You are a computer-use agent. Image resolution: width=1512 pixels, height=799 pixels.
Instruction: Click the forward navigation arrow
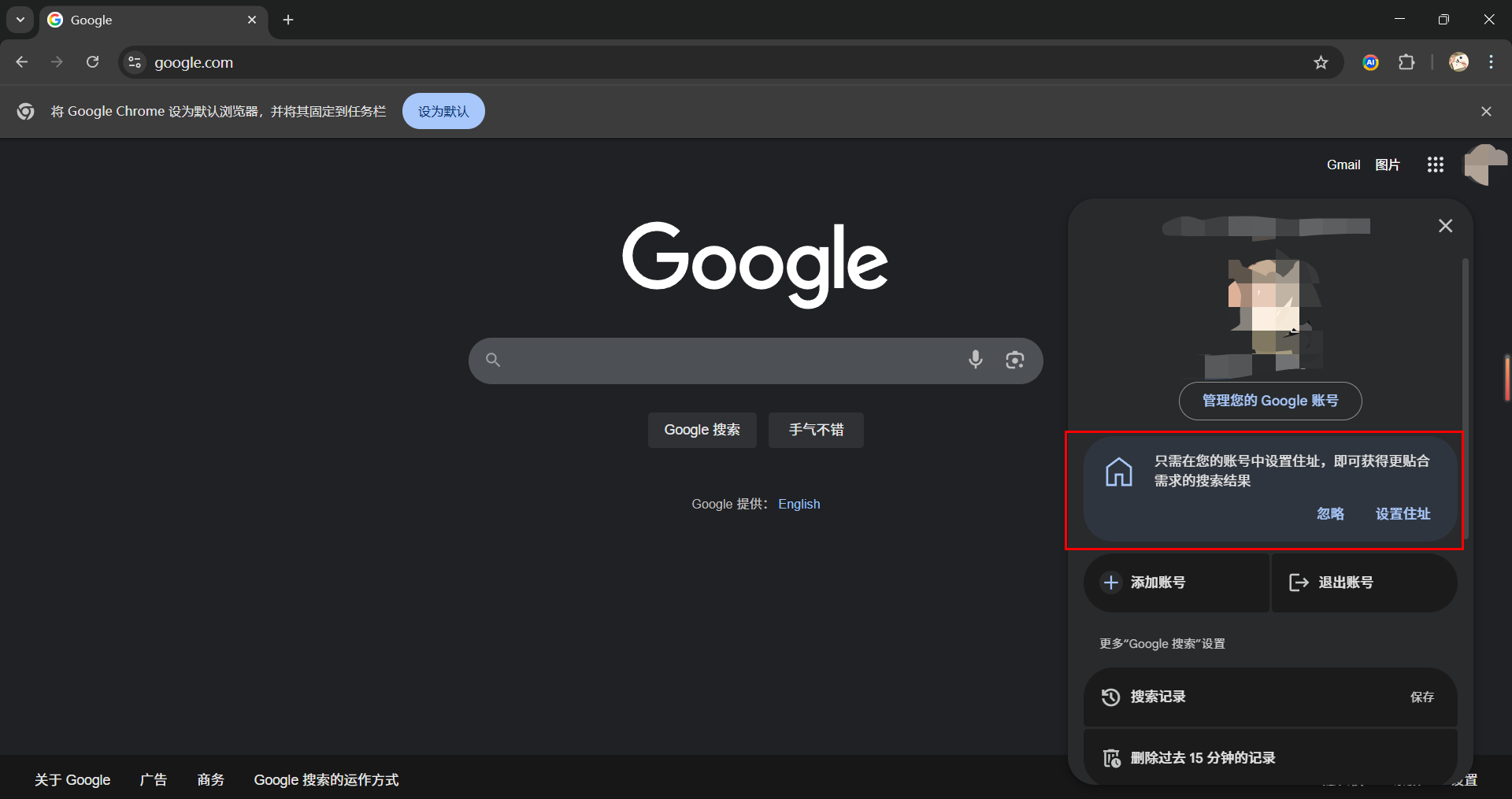click(x=57, y=62)
